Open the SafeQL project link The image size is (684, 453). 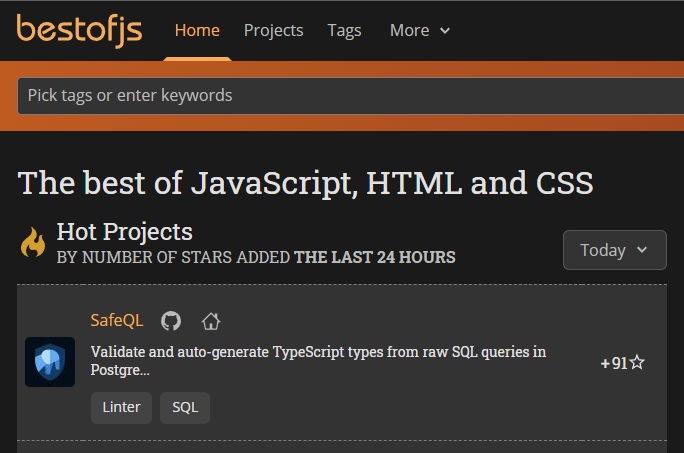coord(117,321)
